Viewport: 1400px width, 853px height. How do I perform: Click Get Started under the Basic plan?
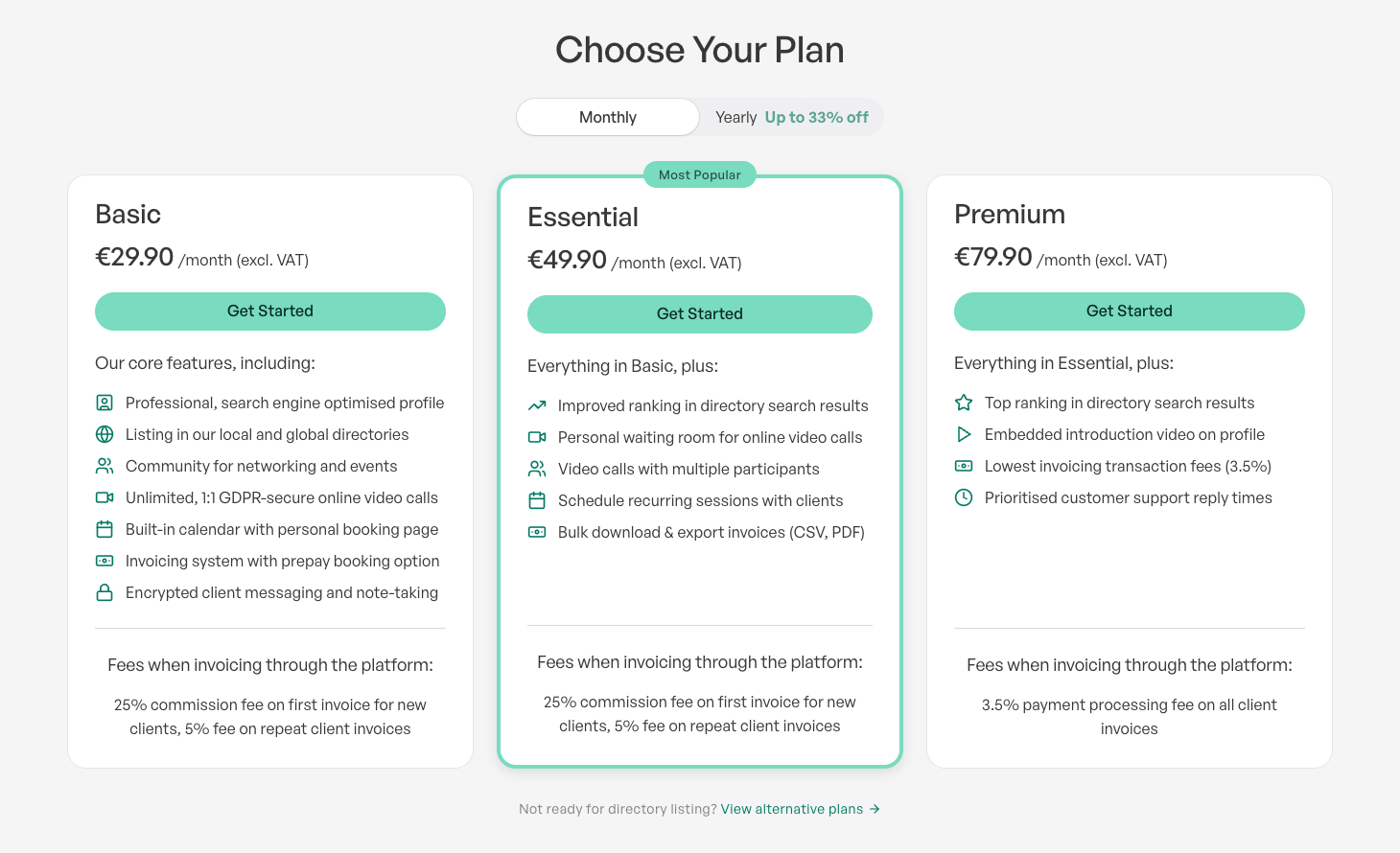270,311
